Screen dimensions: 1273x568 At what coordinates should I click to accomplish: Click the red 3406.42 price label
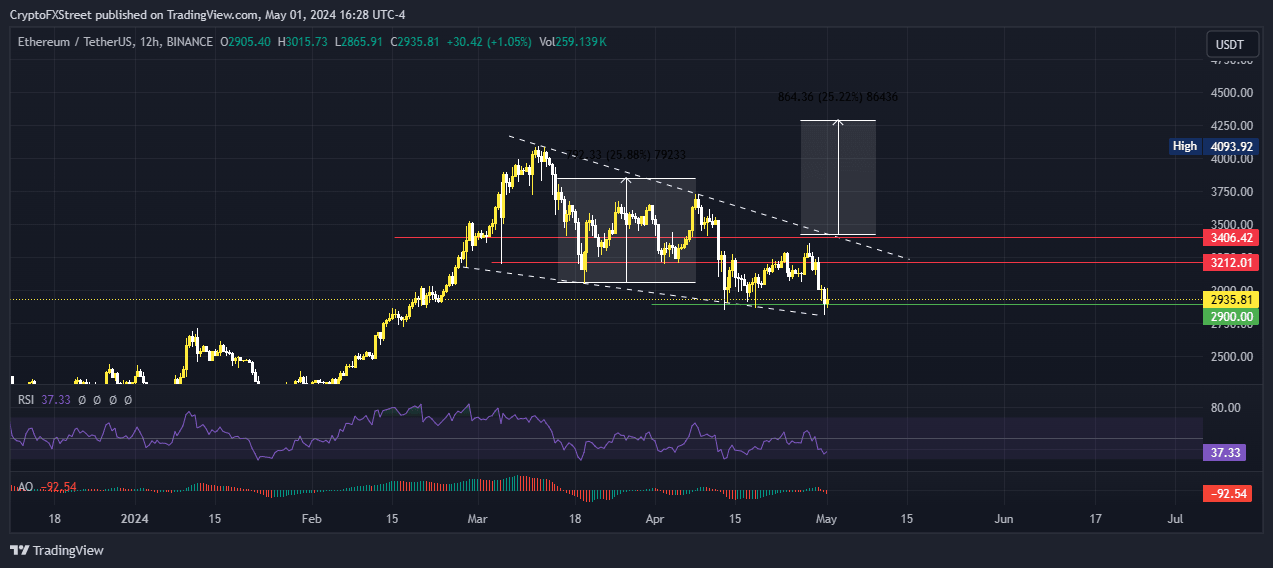point(1231,238)
